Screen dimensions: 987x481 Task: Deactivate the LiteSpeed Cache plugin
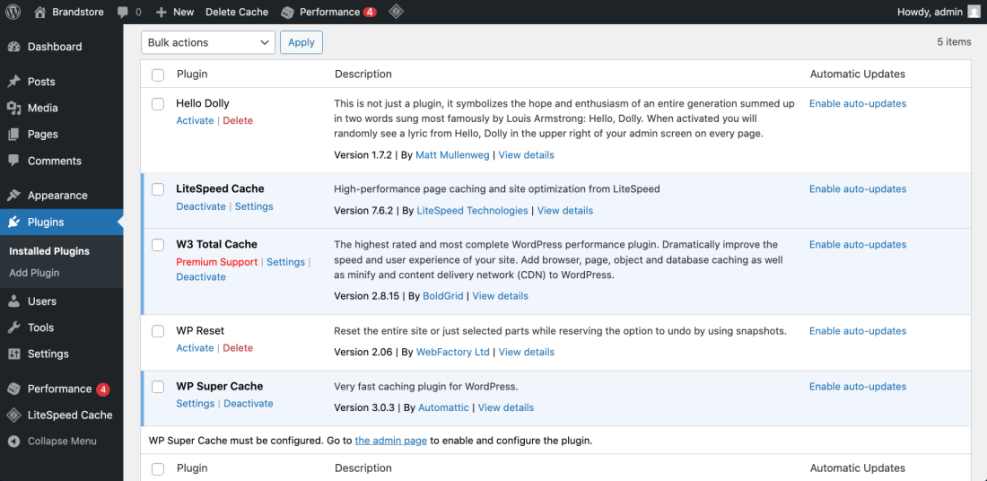201,207
